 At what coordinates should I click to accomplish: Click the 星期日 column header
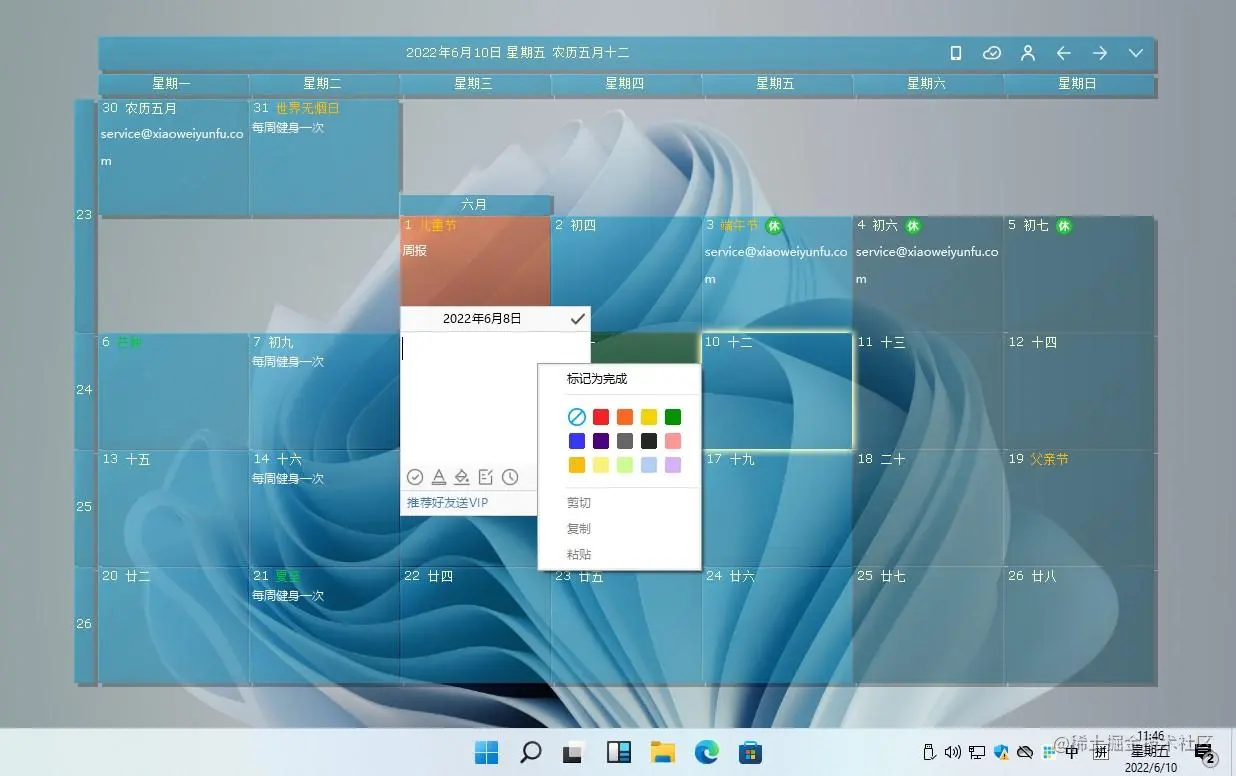(x=1079, y=84)
